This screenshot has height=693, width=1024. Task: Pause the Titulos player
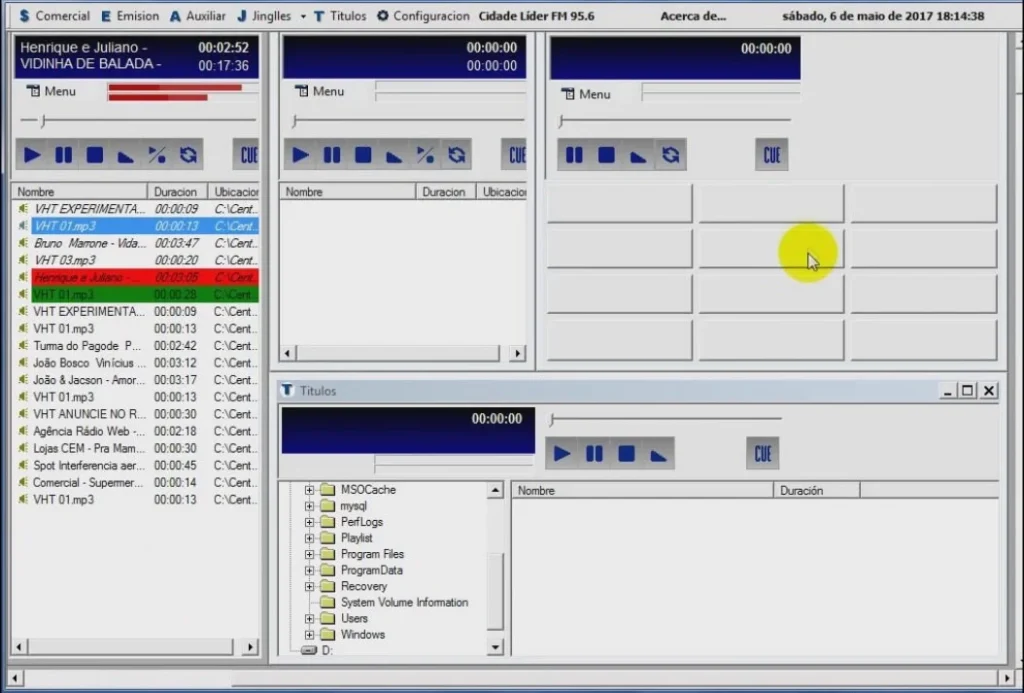point(594,453)
